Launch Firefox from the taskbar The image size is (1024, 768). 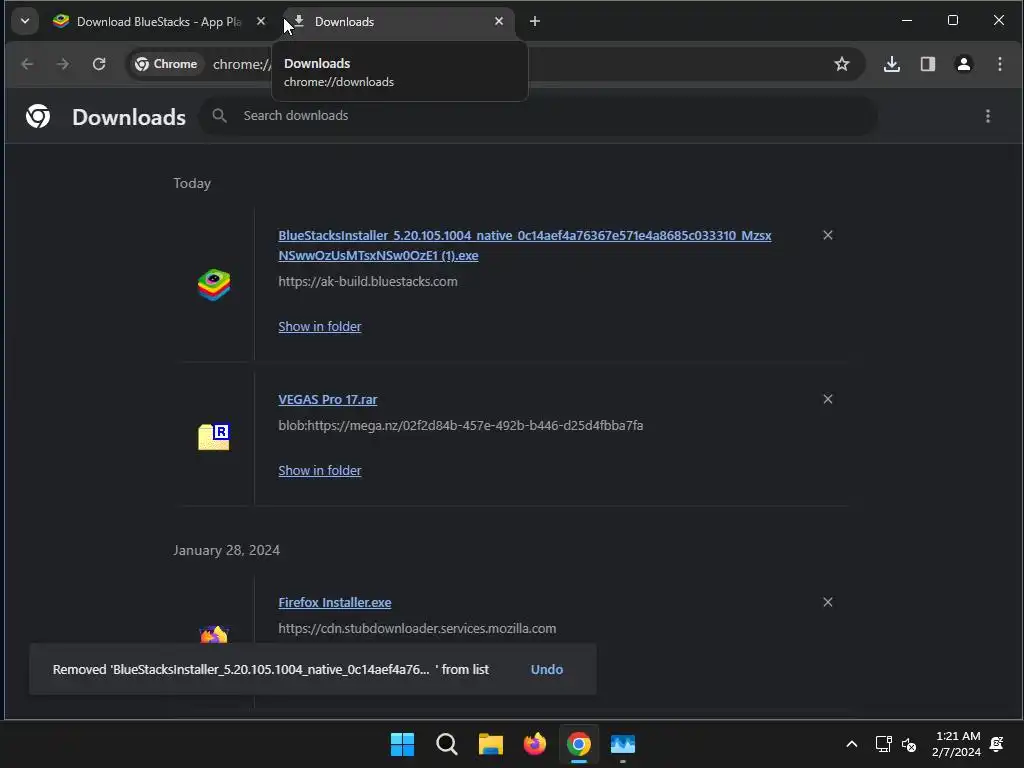pyautogui.click(x=535, y=744)
